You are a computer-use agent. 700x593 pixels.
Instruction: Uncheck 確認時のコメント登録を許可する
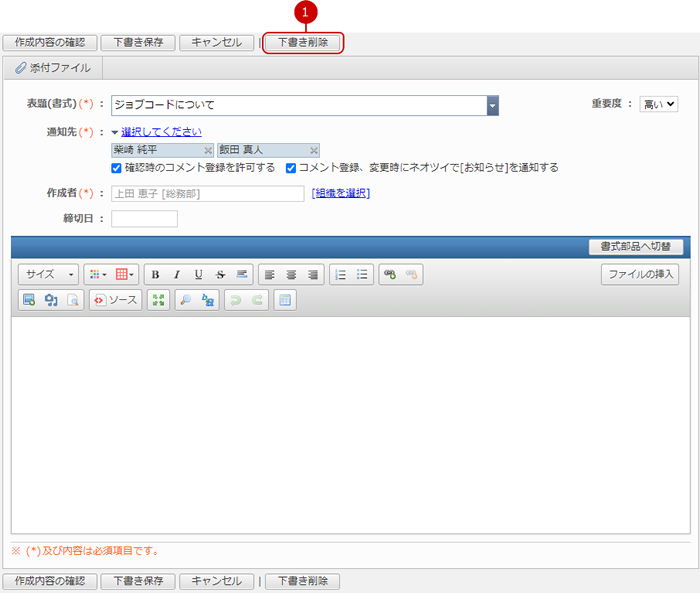pos(116,168)
